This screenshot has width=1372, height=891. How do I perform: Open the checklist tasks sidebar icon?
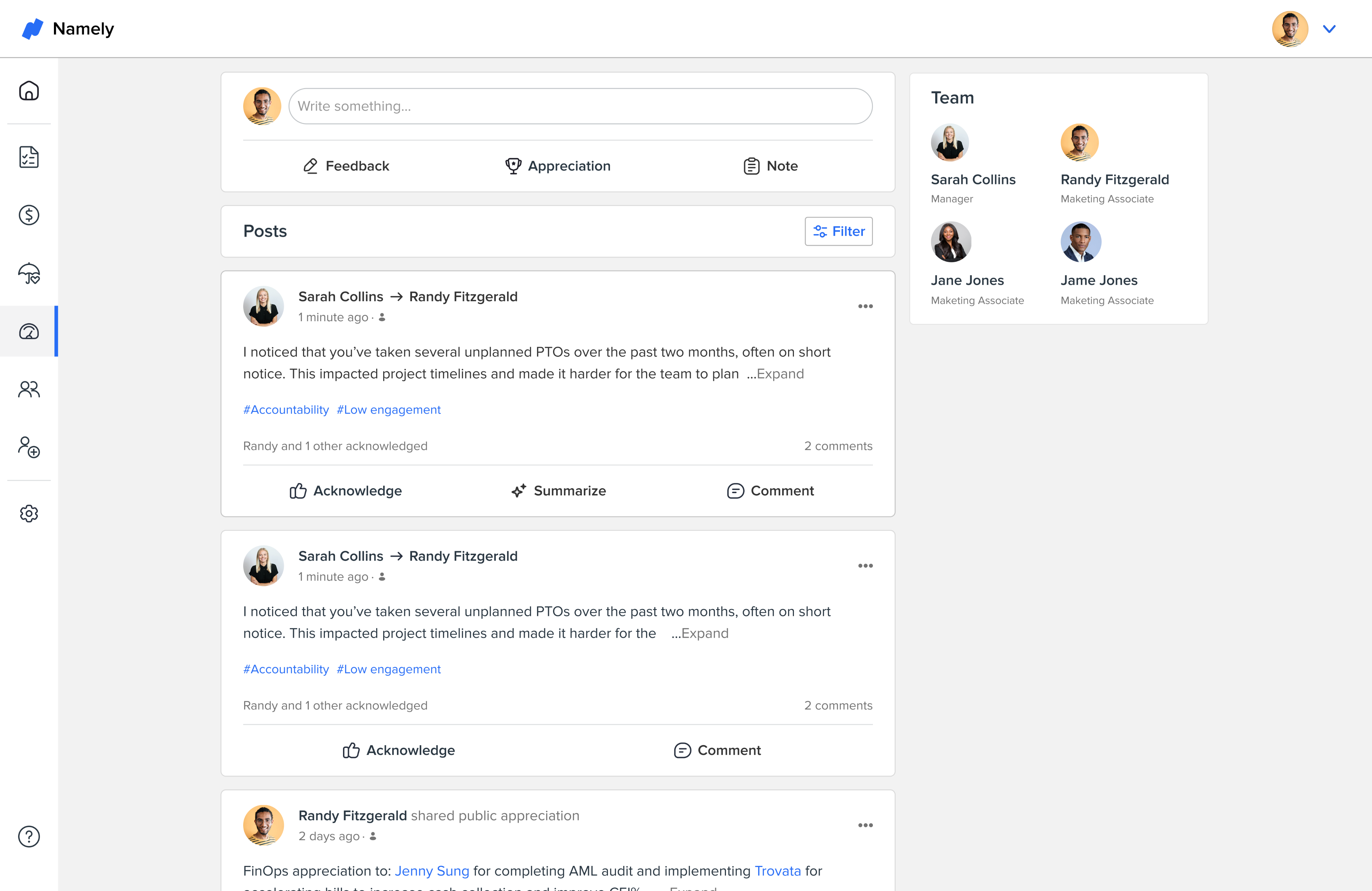tap(29, 157)
